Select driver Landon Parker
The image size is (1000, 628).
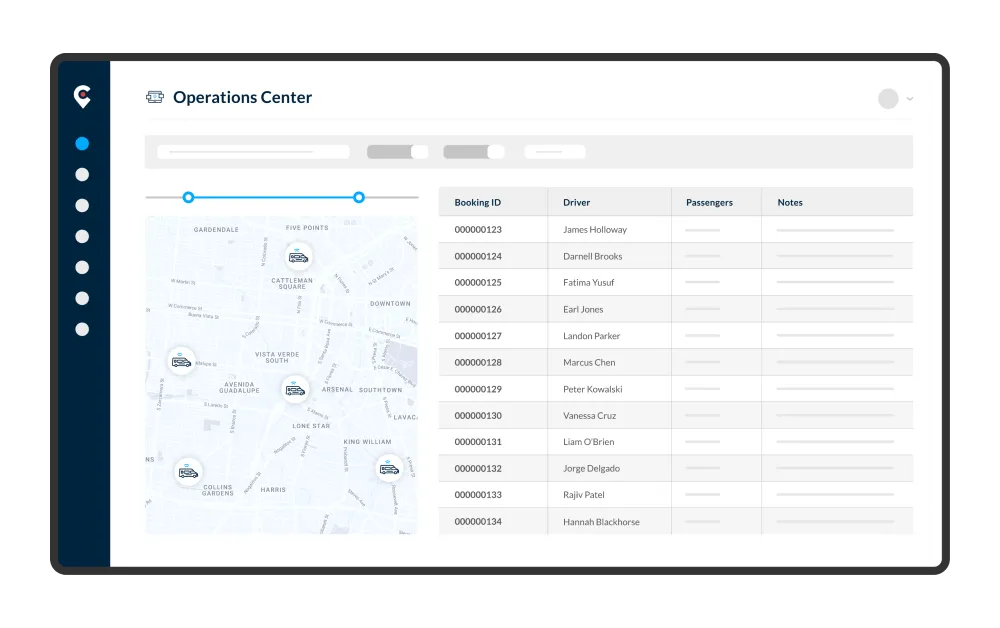coord(591,336)
